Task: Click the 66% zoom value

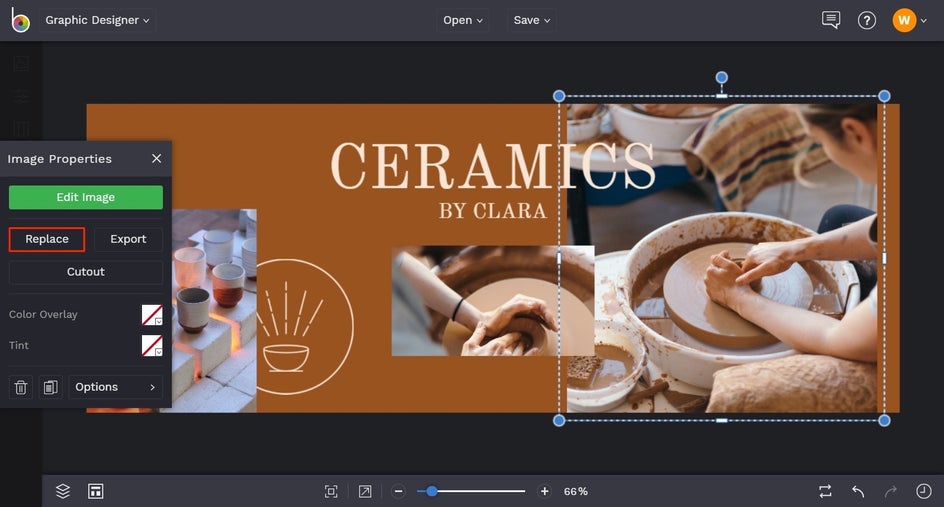Action: (x=576, y=491)
